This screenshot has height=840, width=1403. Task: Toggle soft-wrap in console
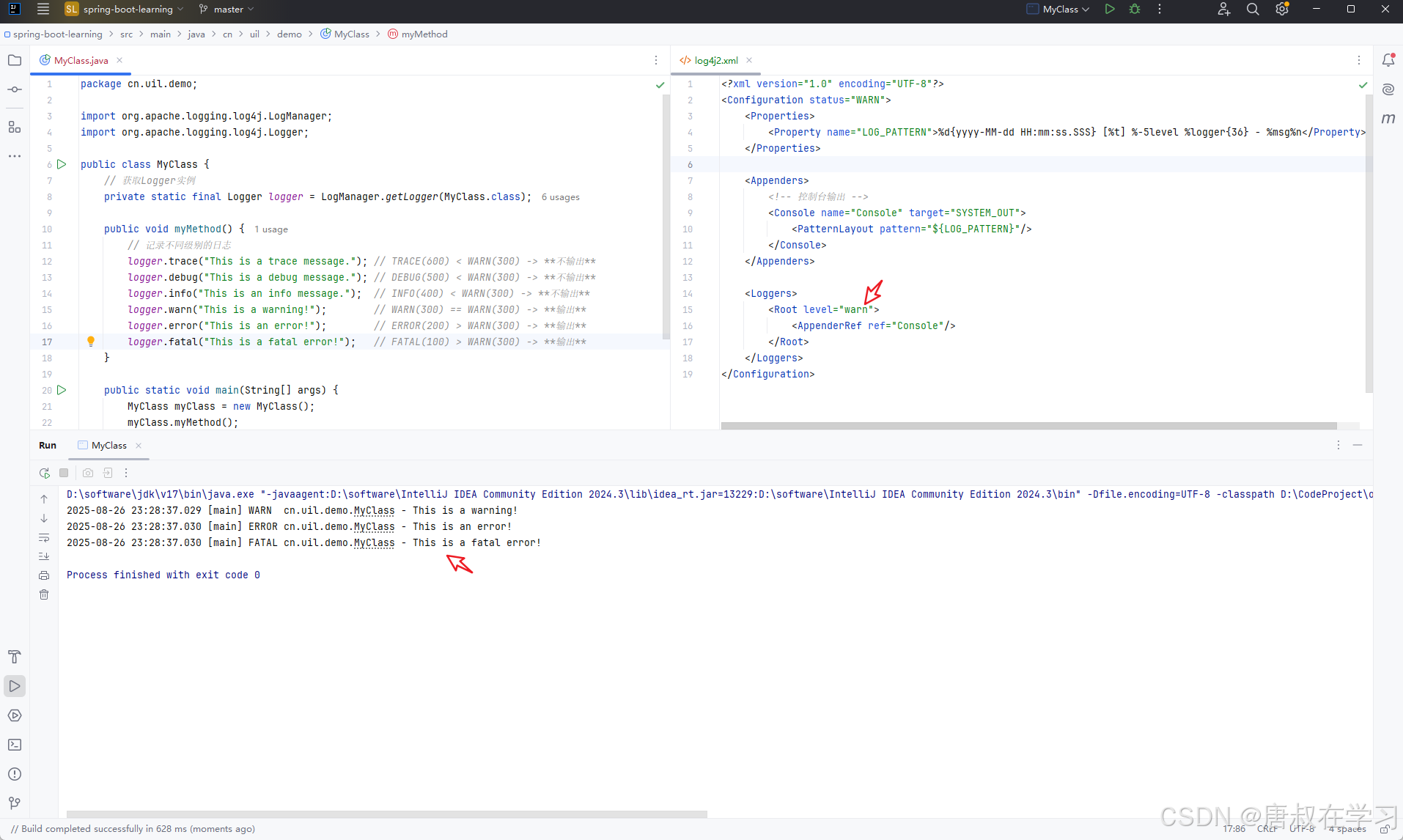[44, 537]
